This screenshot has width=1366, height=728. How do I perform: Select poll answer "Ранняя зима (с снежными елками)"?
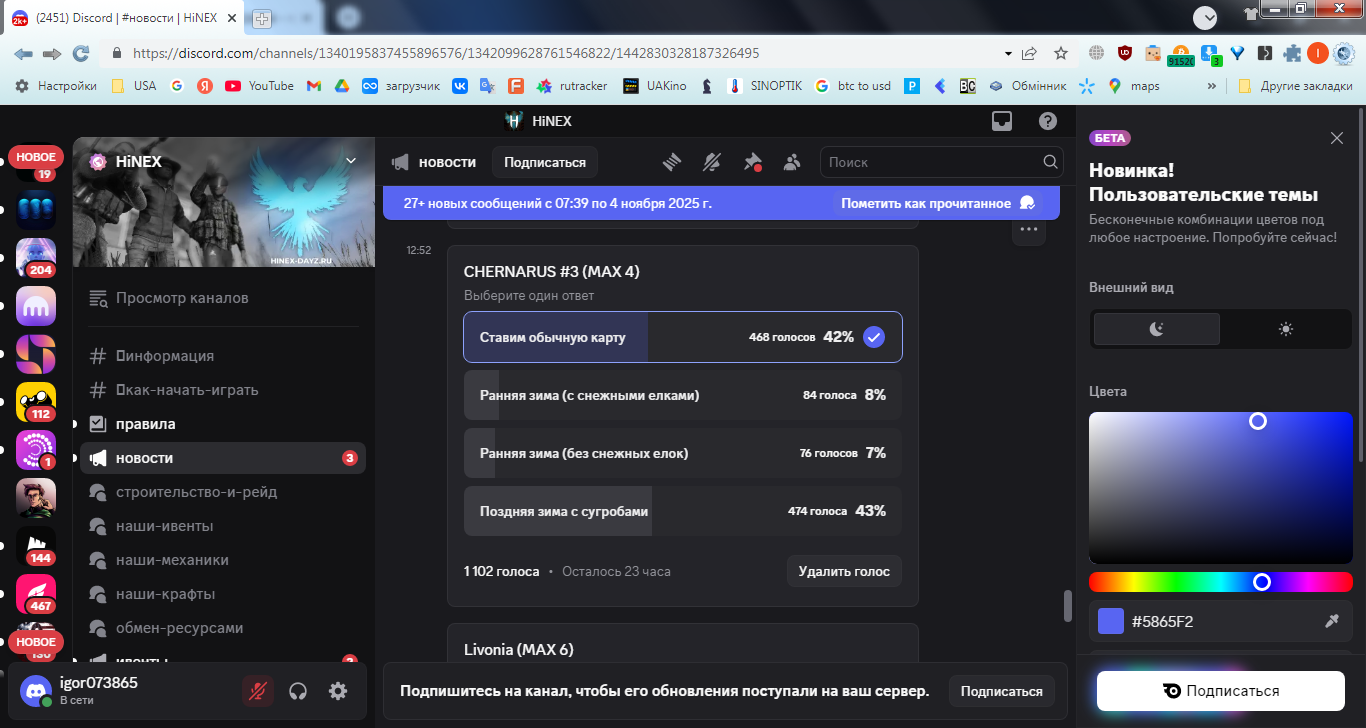point(683,395)
